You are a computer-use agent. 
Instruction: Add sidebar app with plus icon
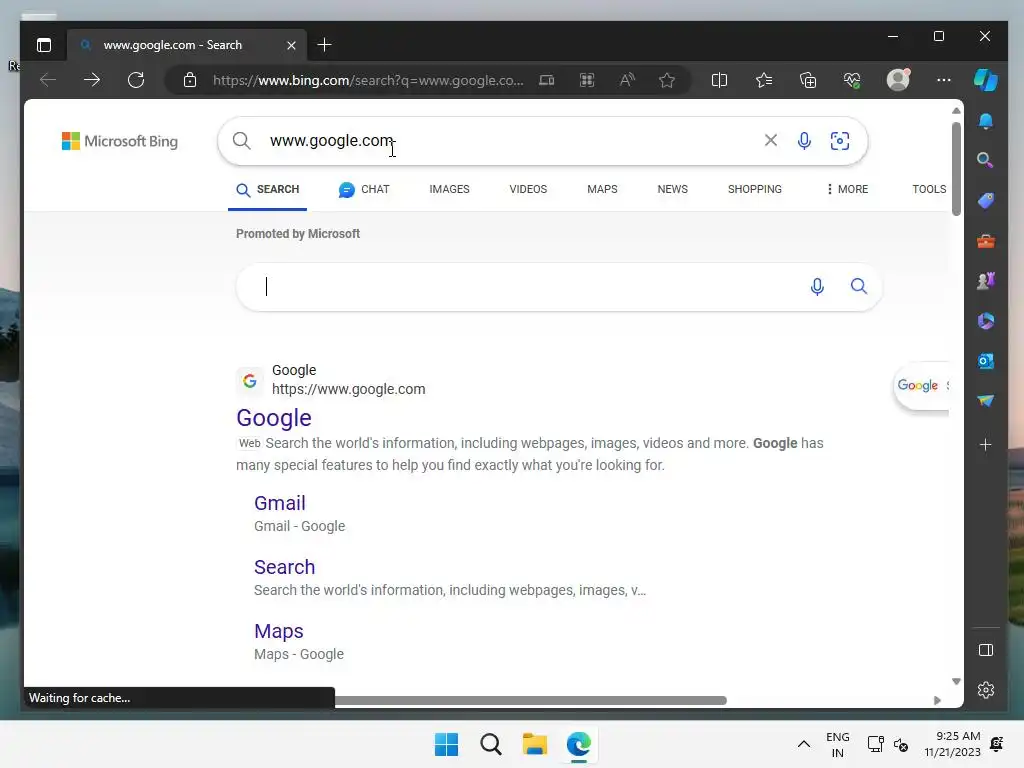coord(985,445)
